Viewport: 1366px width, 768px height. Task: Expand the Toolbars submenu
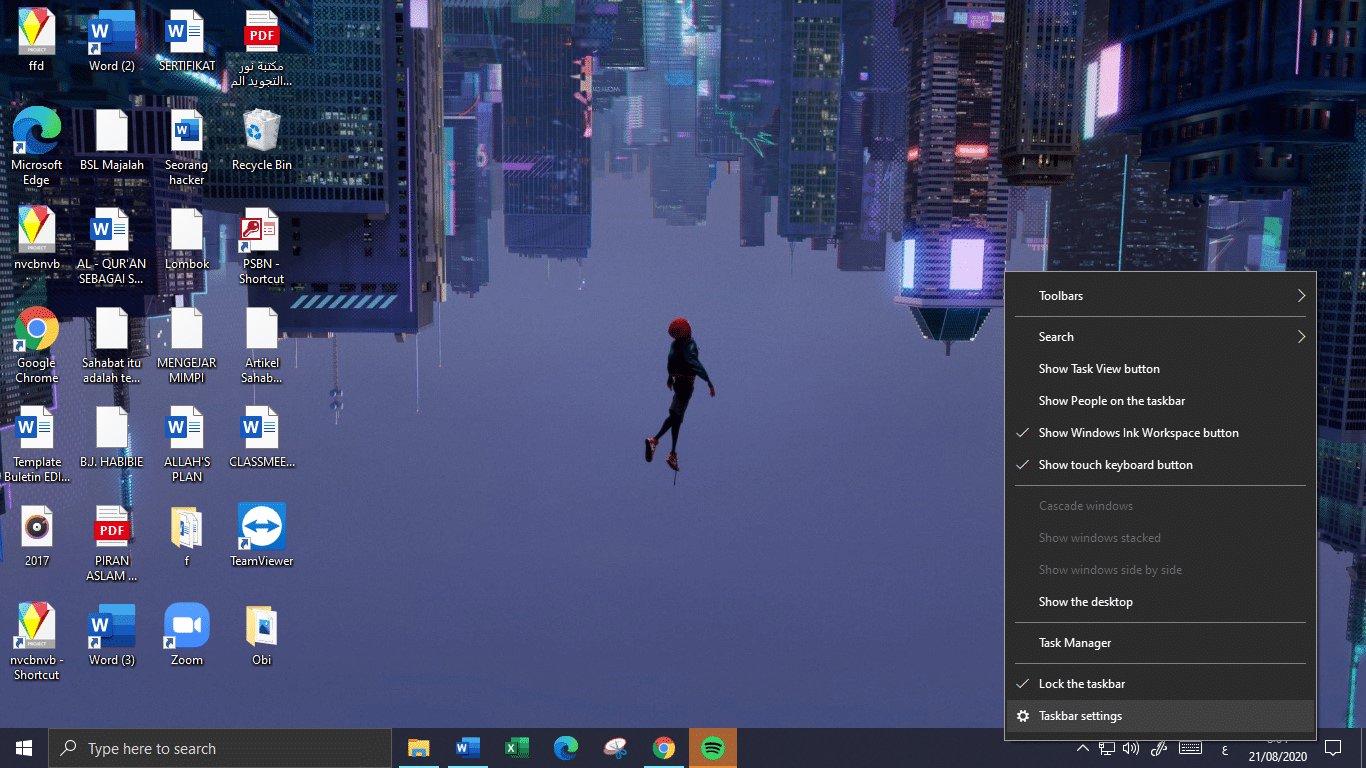coord(1160,296)
